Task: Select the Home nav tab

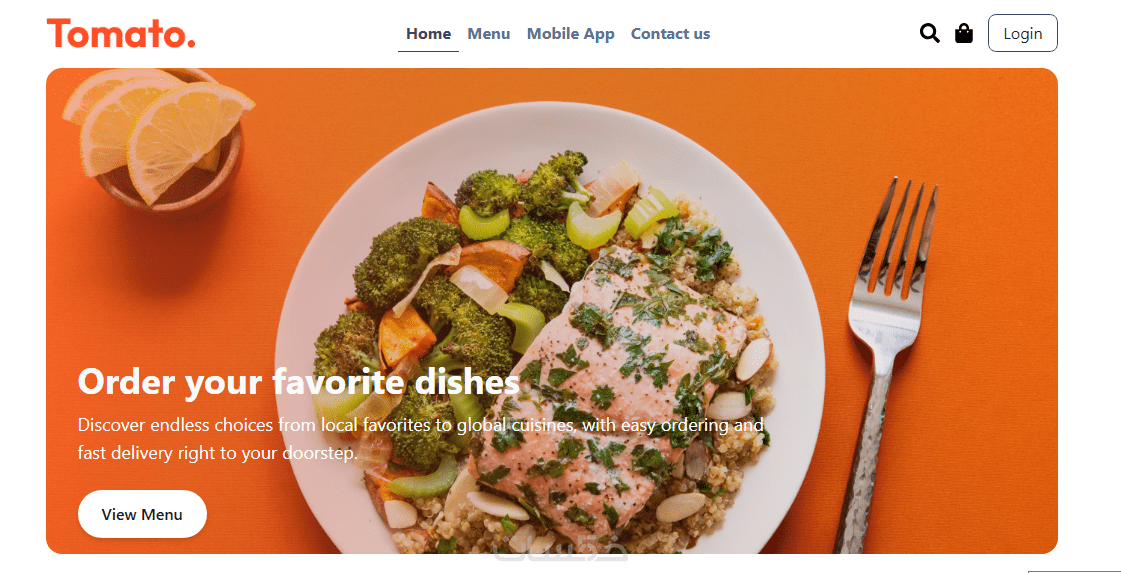Action: tap(428, 34)
